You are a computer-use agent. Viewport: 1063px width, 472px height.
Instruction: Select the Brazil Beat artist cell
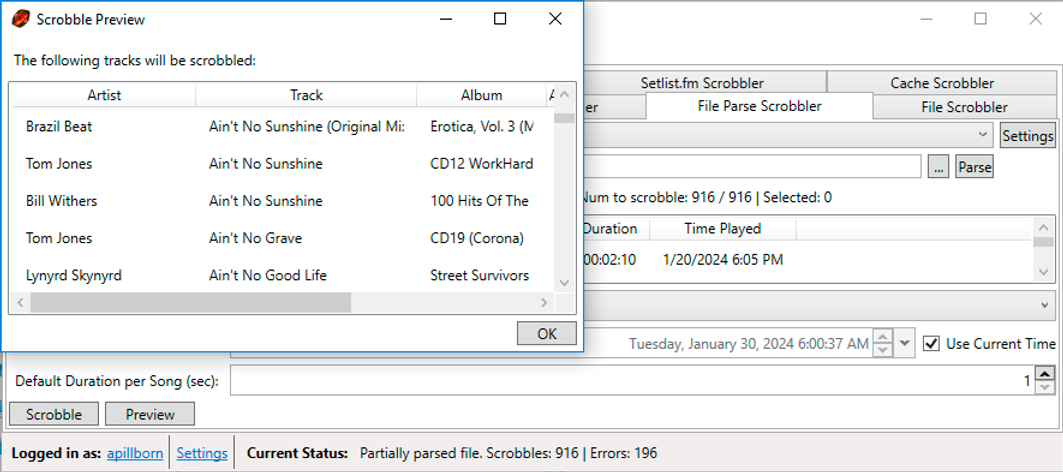pos(59,127)
